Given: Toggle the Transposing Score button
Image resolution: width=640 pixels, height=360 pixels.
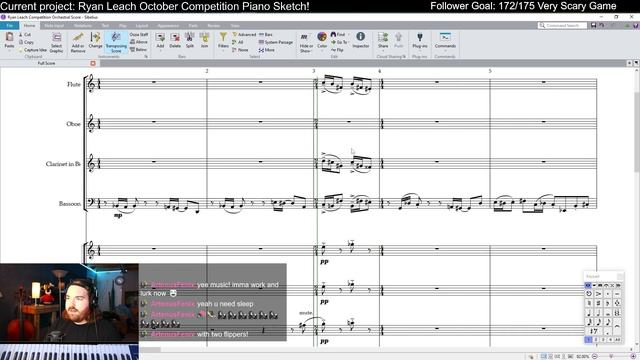Looking at the screenshot, I should [116, 42].
